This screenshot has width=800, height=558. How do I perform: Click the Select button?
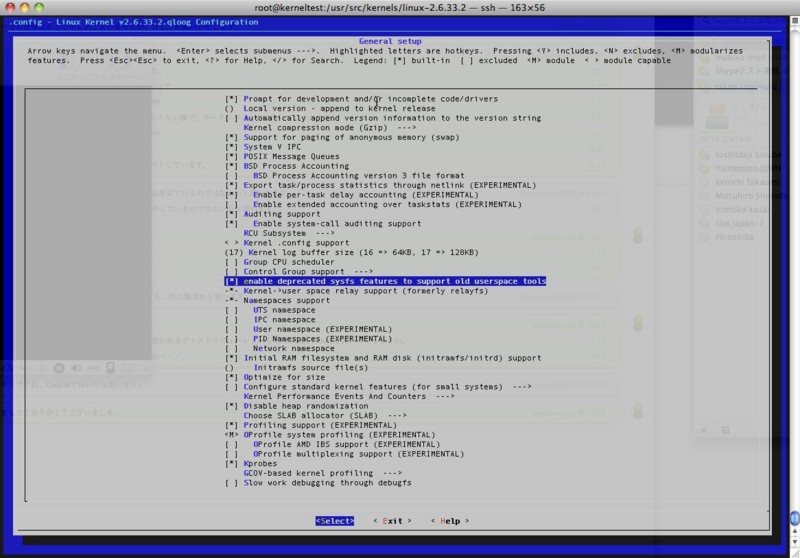point(335,521)
